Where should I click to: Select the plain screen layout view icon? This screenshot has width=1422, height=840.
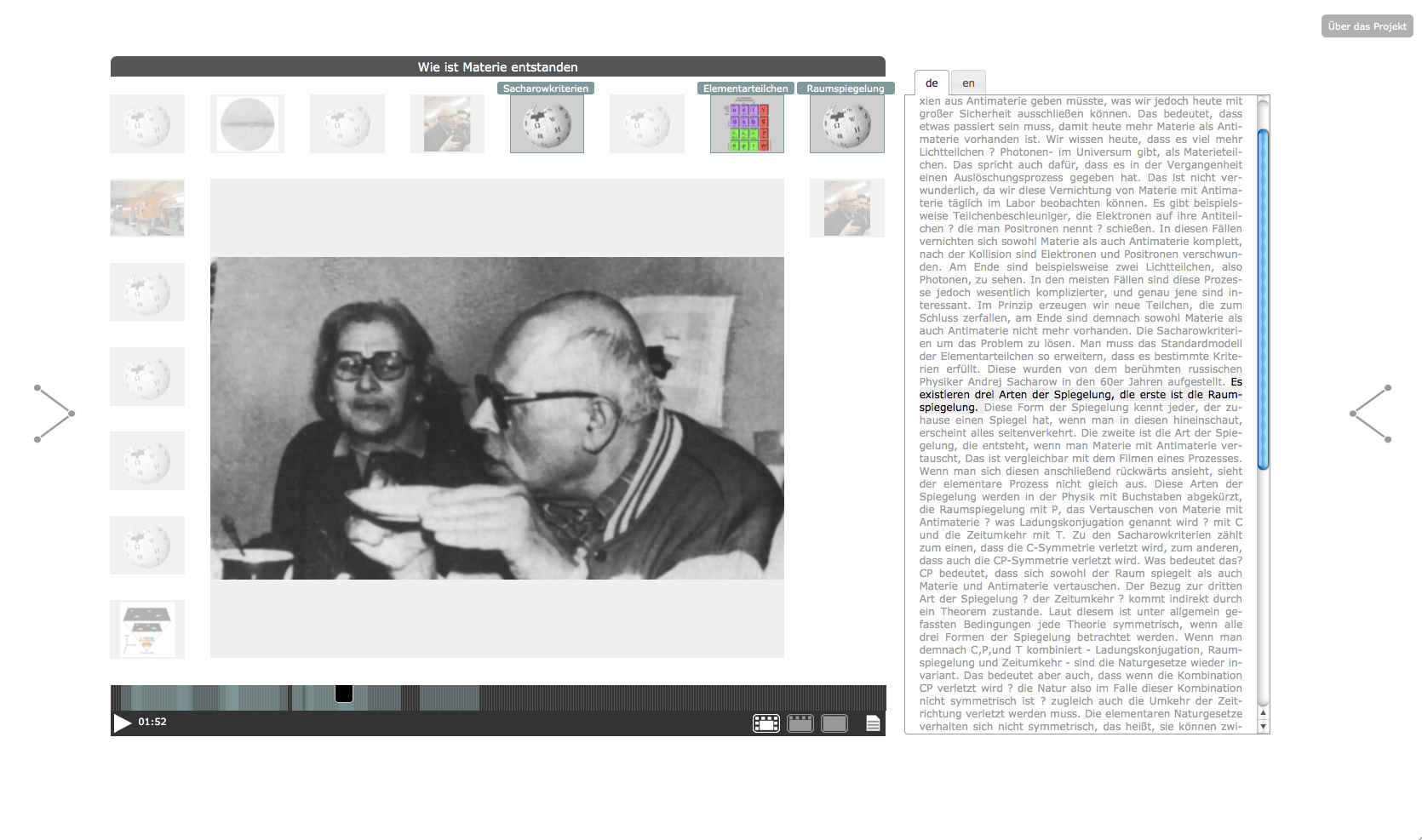[x=834, y=723]
